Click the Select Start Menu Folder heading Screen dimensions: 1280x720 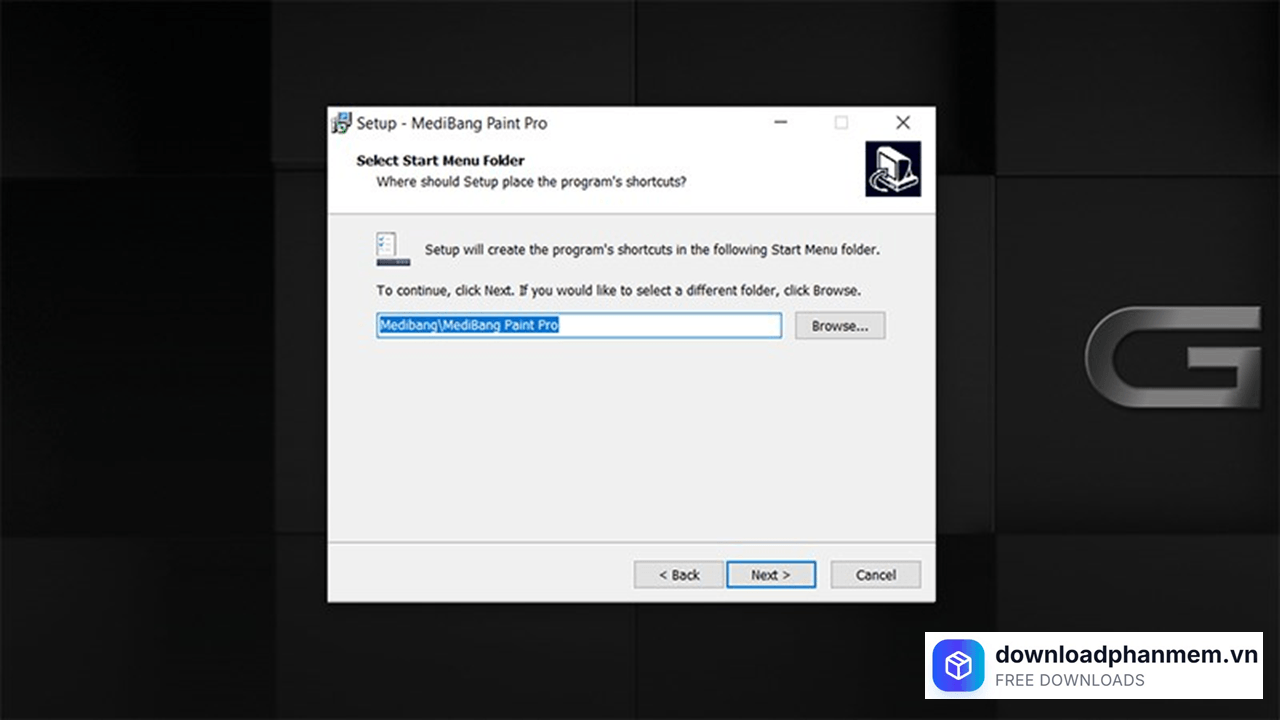point(440,160)
